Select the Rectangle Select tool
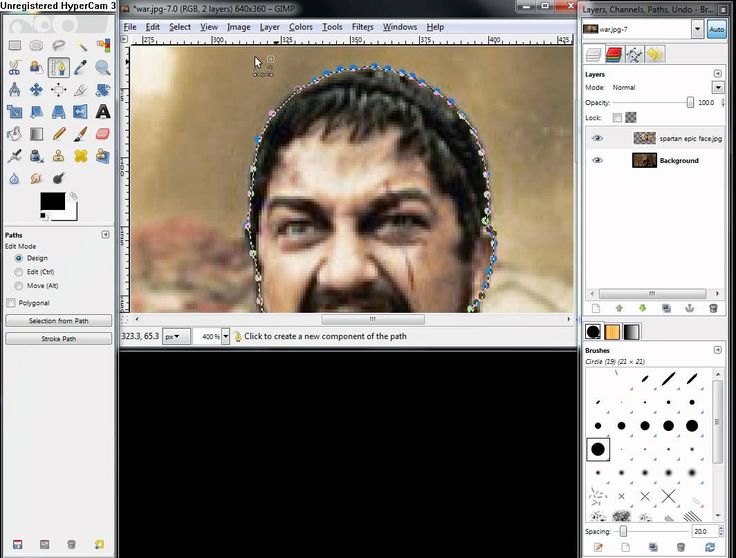Viewport: 736px width, 558px height. click(x=15, y=46)
